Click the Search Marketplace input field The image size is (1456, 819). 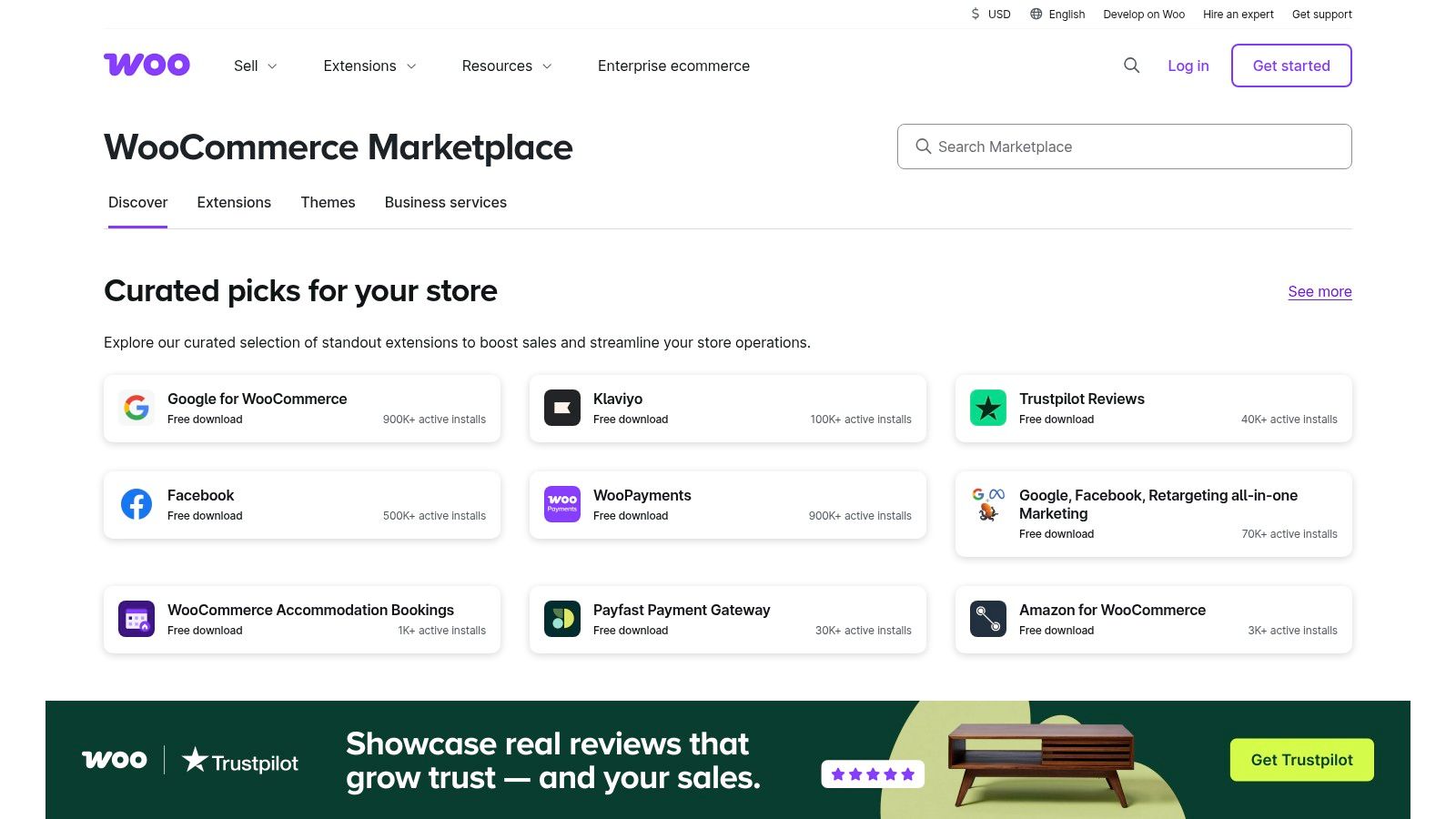coord(1125,146)
